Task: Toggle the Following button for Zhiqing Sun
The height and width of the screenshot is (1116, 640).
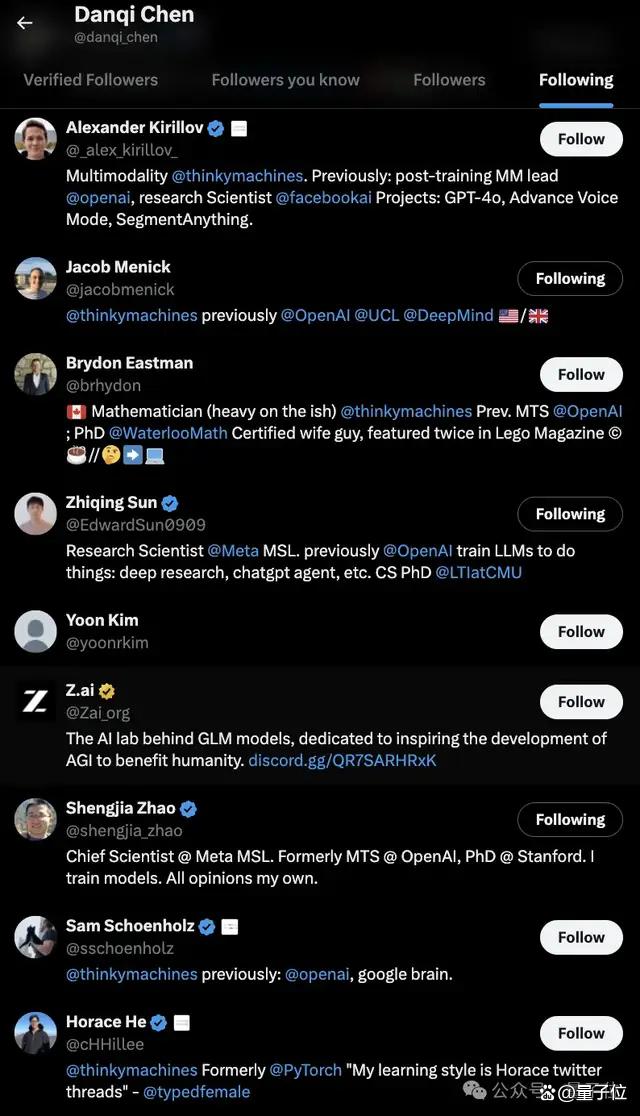Action: (x=570, y=515)
